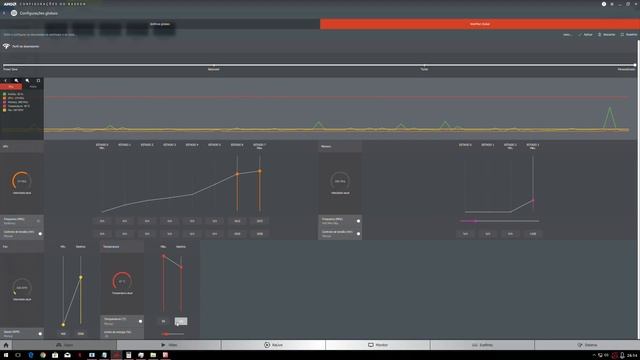This screenshot has height=360, width=640.
Task: Open the Jogos section in the bottom bar
Action: [64, 345]
